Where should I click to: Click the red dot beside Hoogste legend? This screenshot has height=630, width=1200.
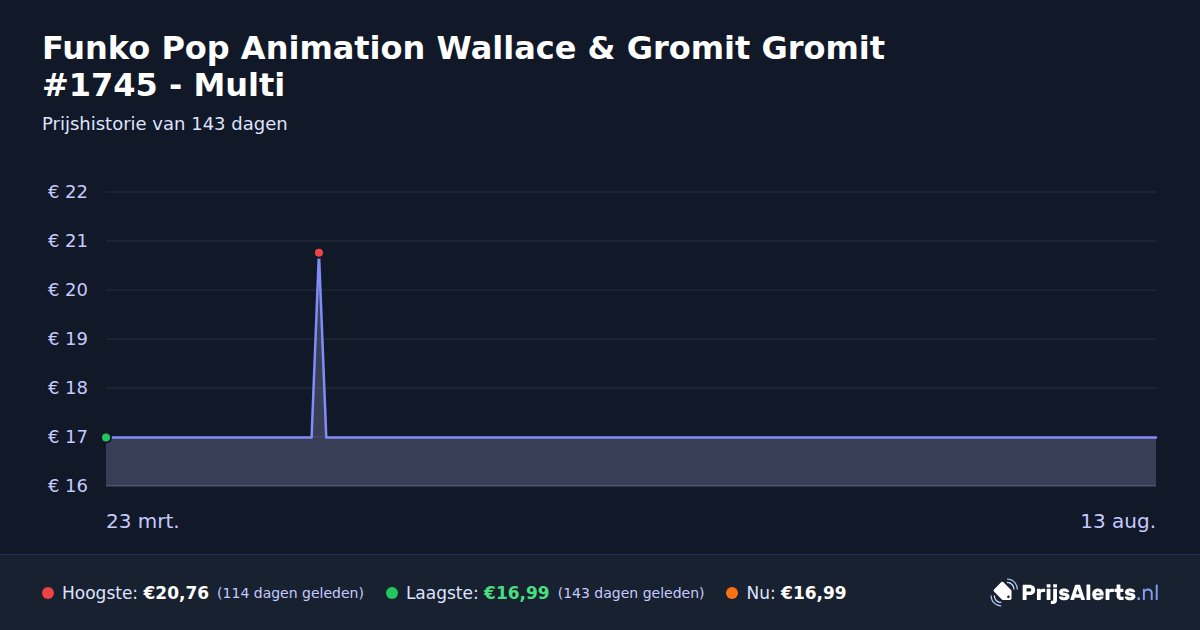click(48, 593)
